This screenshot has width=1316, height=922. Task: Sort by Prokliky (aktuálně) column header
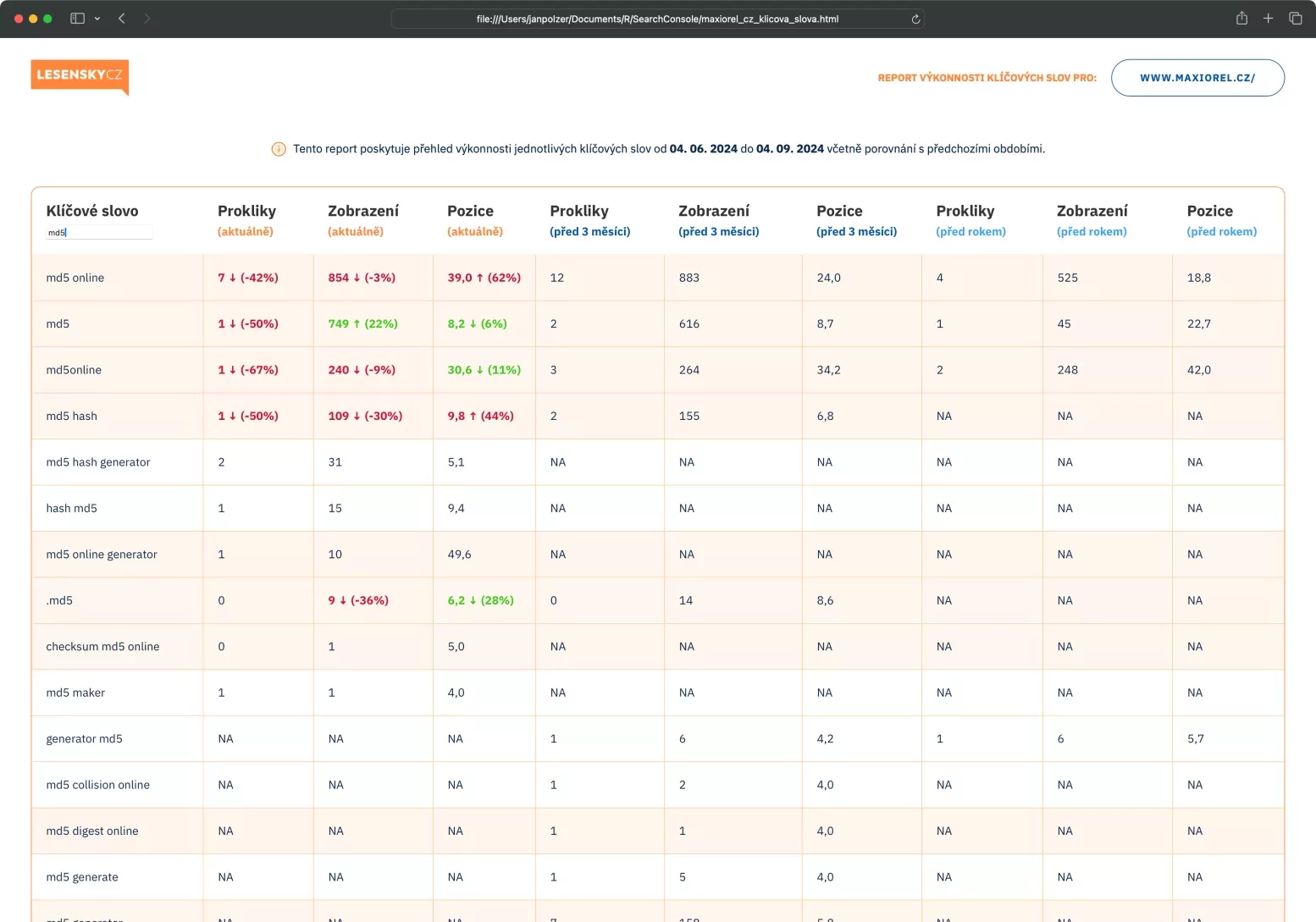(246, 220)
